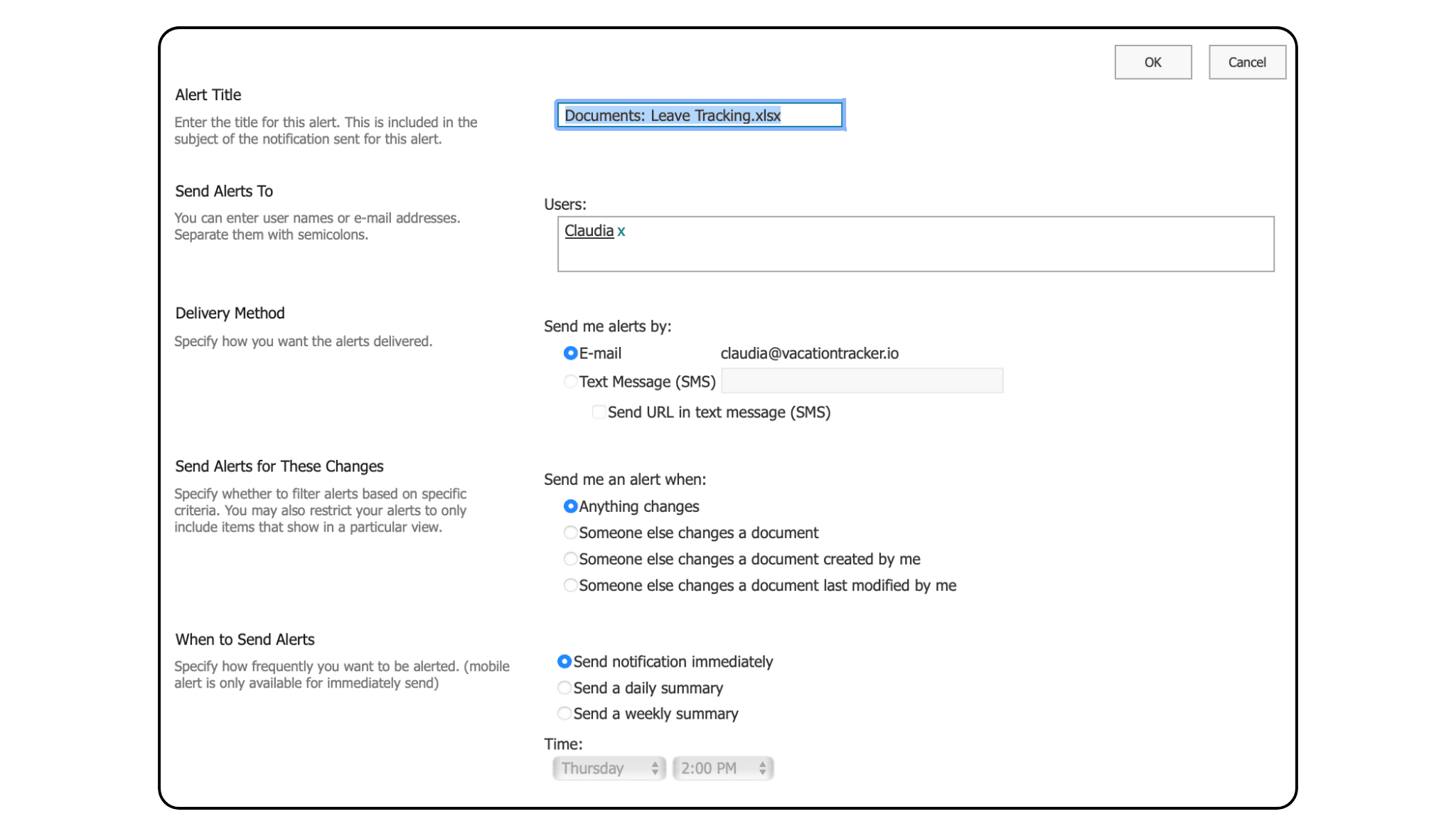Choose Someone else changes document last modified by me
This screenshot has width=1456, height=836.
567,585
